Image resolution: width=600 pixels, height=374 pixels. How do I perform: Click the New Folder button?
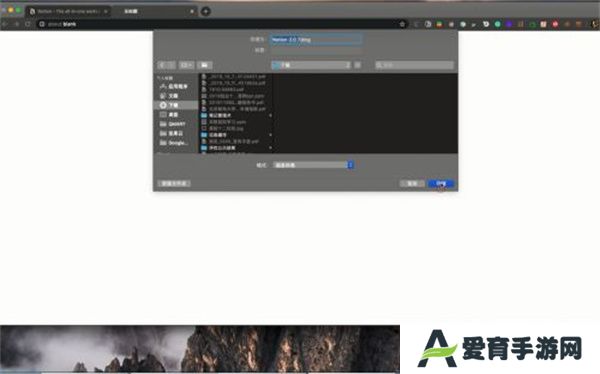tap(174, 183)
